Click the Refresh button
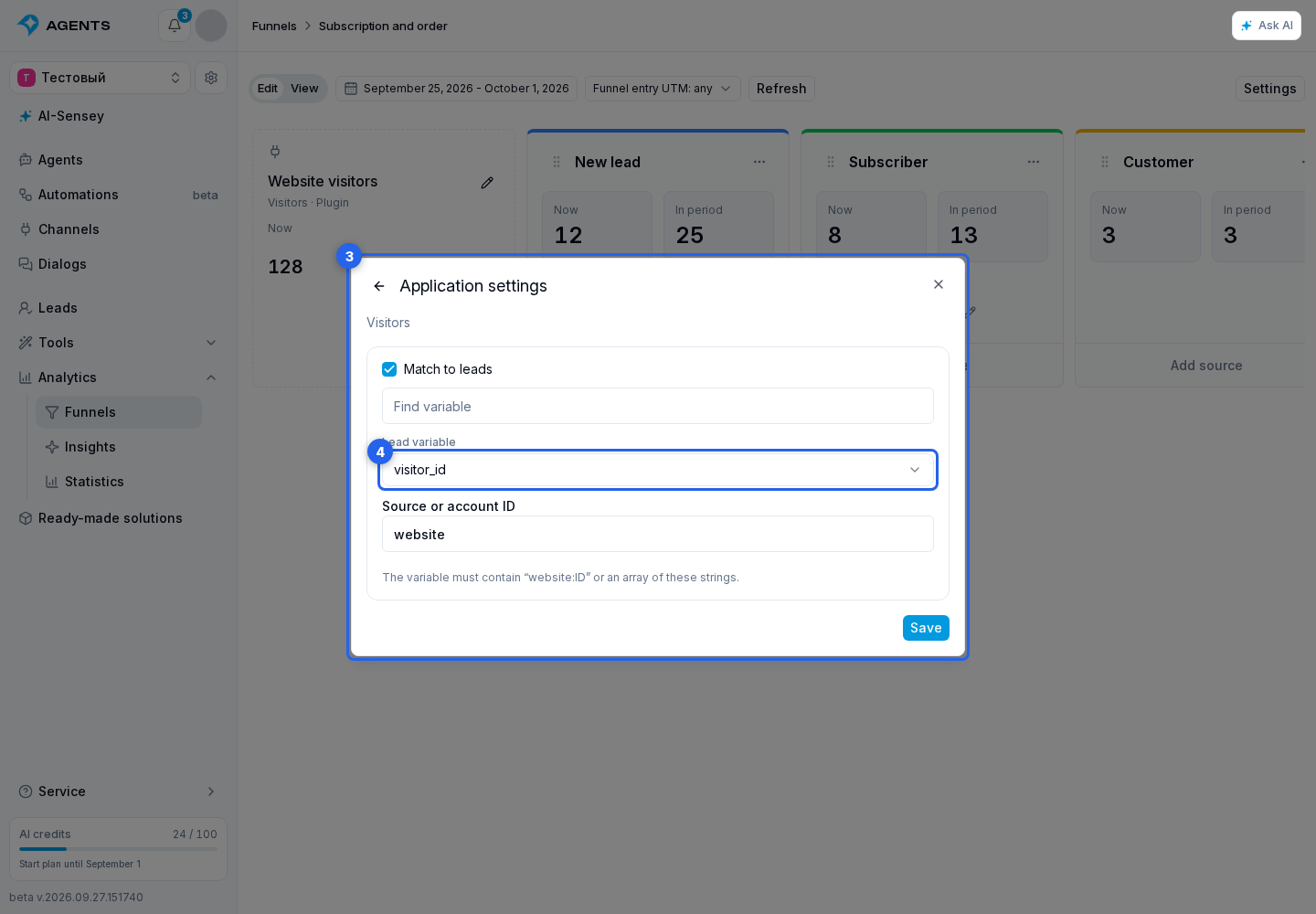1316x914 pixels. coord(781,89)
